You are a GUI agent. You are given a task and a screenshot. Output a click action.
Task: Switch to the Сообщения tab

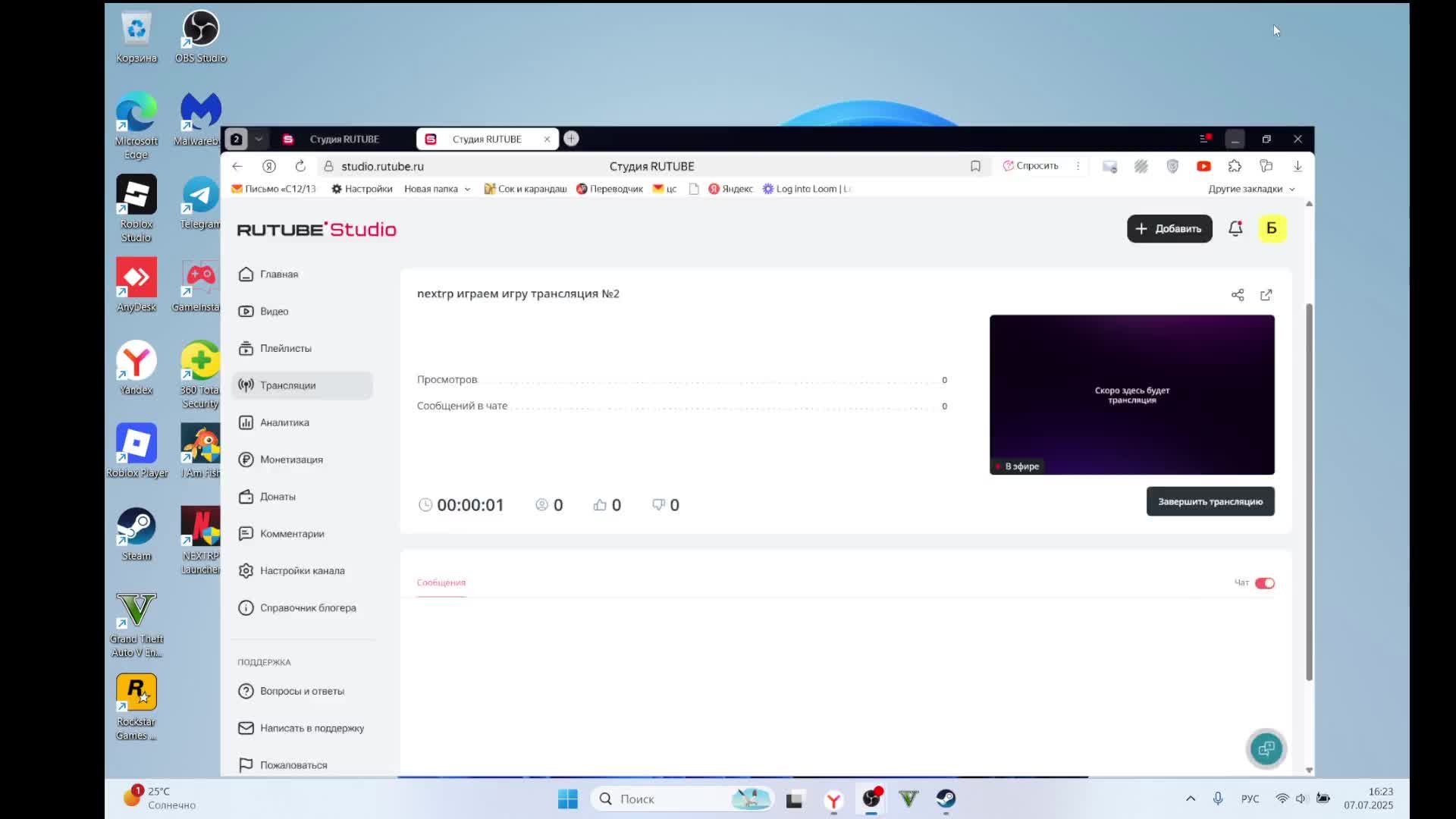click(x=441, y=583)
